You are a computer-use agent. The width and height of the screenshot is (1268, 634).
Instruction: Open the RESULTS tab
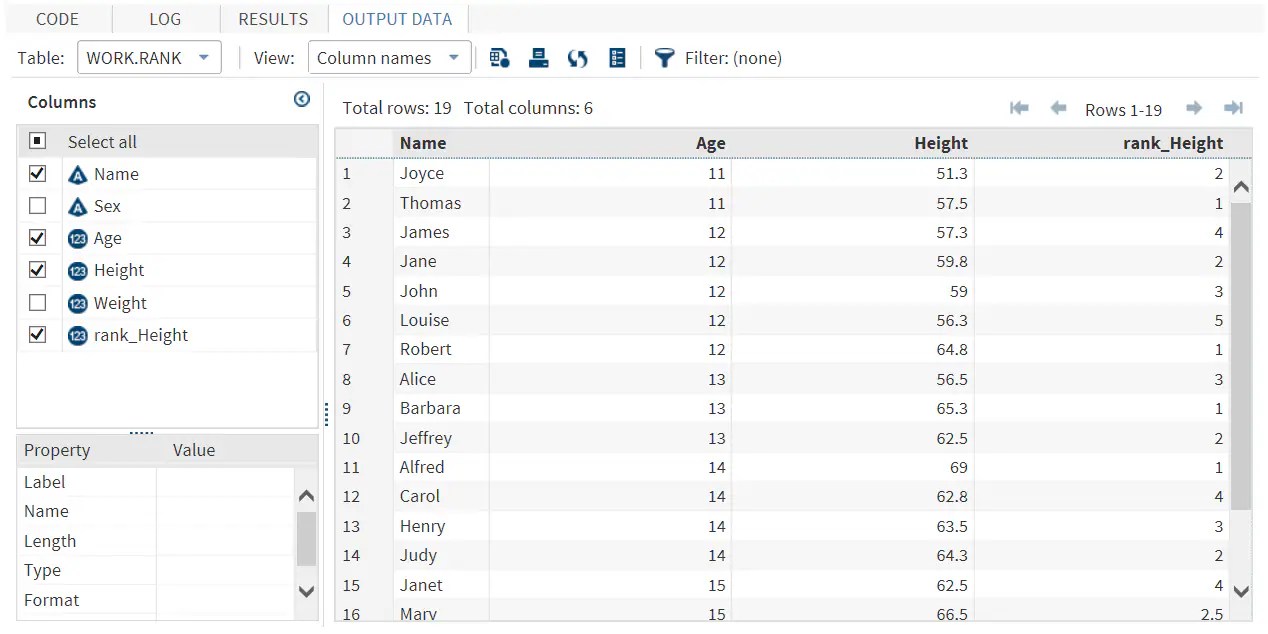pyautogui.click(x=273, y=19)
